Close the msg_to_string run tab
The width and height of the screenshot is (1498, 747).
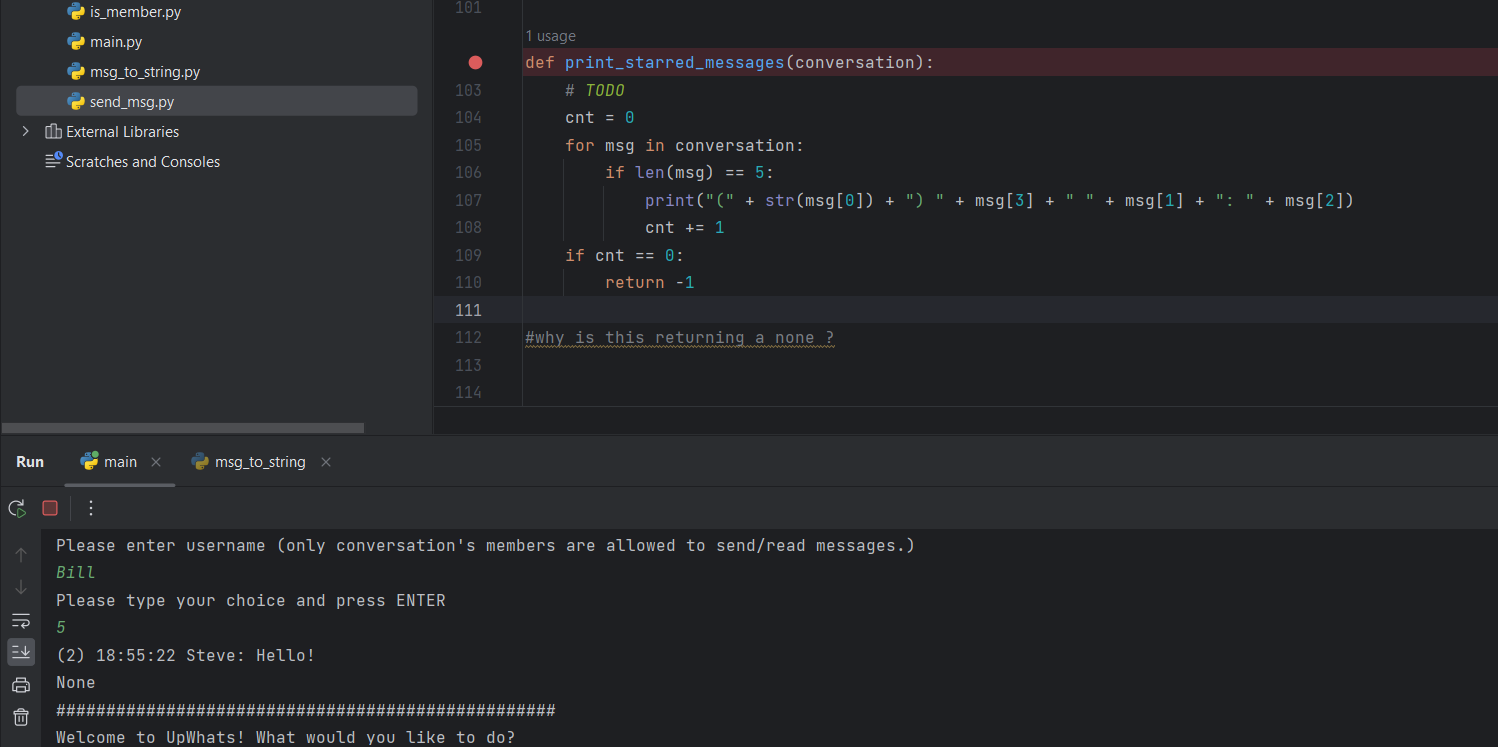326,462
